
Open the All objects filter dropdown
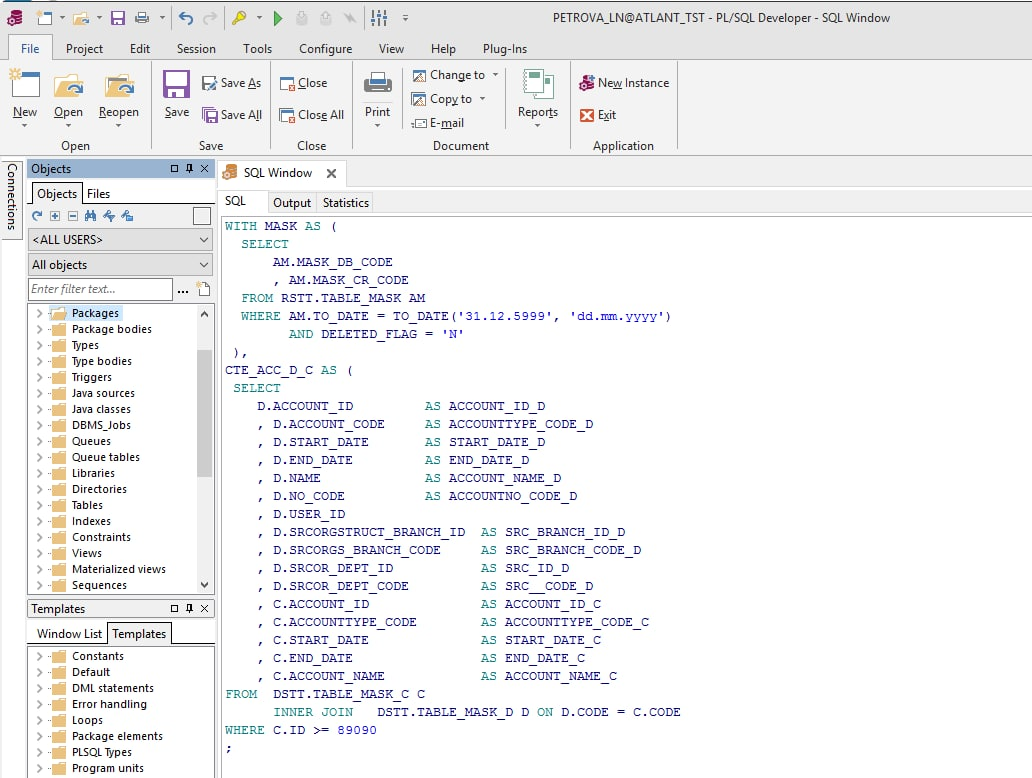(120, 265)
